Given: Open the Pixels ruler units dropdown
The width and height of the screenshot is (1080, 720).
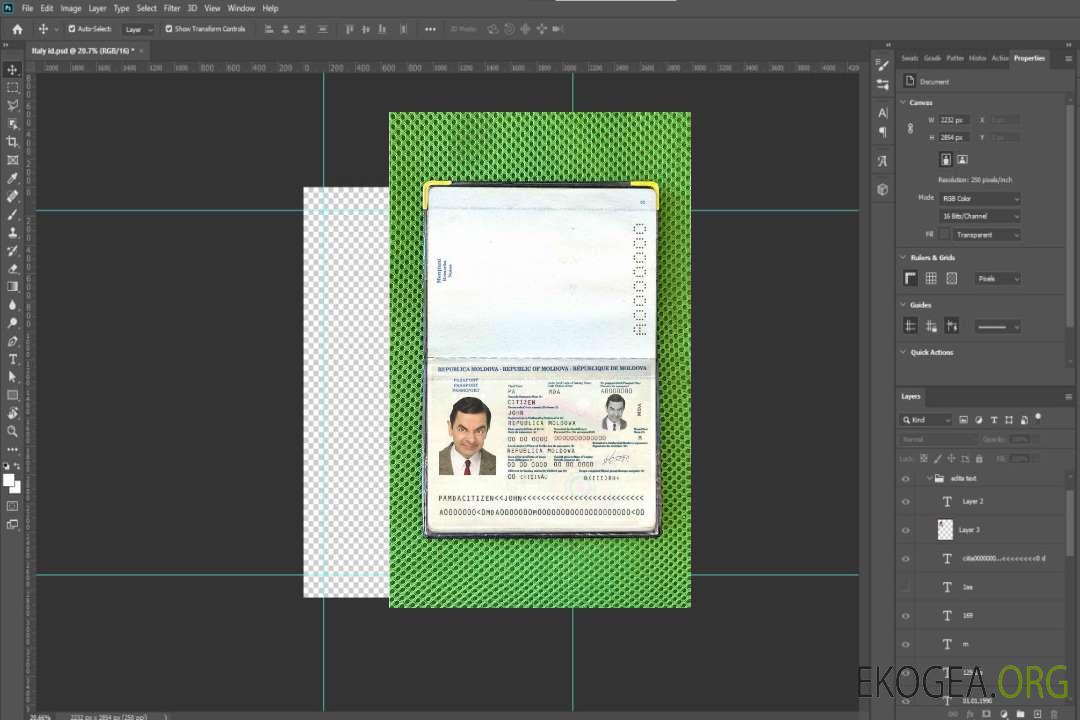Looking at the screenshot, I should (997, 279).
